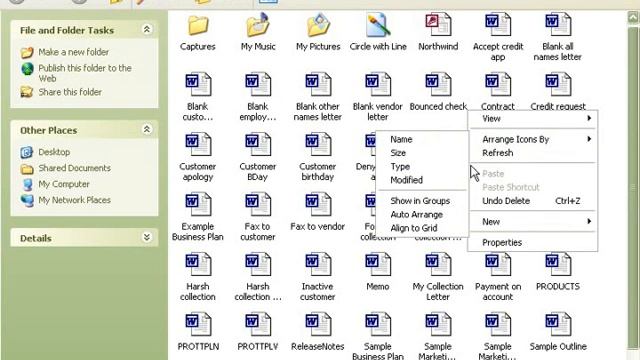Select the Contract document icon
Viewport: 640px width, 360px height.
pos(498,84)
